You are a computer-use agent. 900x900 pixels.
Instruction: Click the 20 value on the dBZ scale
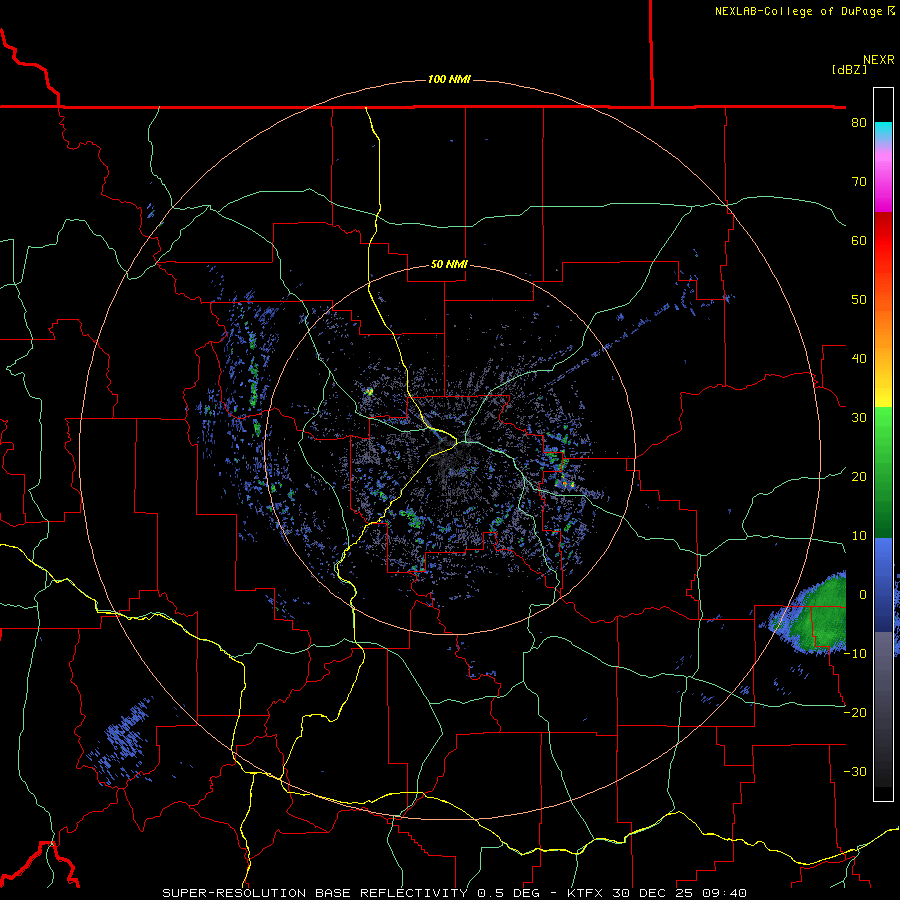click(x=859, y=476)
